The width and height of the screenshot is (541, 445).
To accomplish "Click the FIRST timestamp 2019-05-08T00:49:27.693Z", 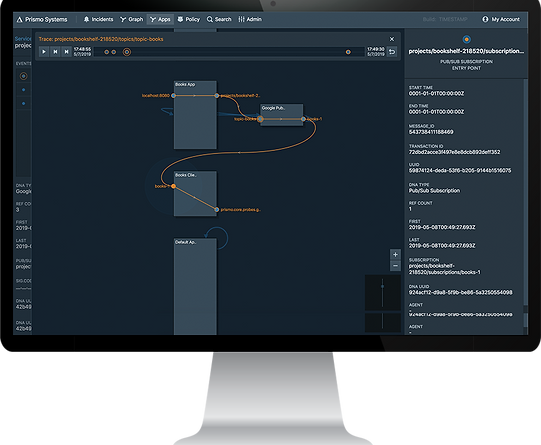I will click(x=442, y=227).
